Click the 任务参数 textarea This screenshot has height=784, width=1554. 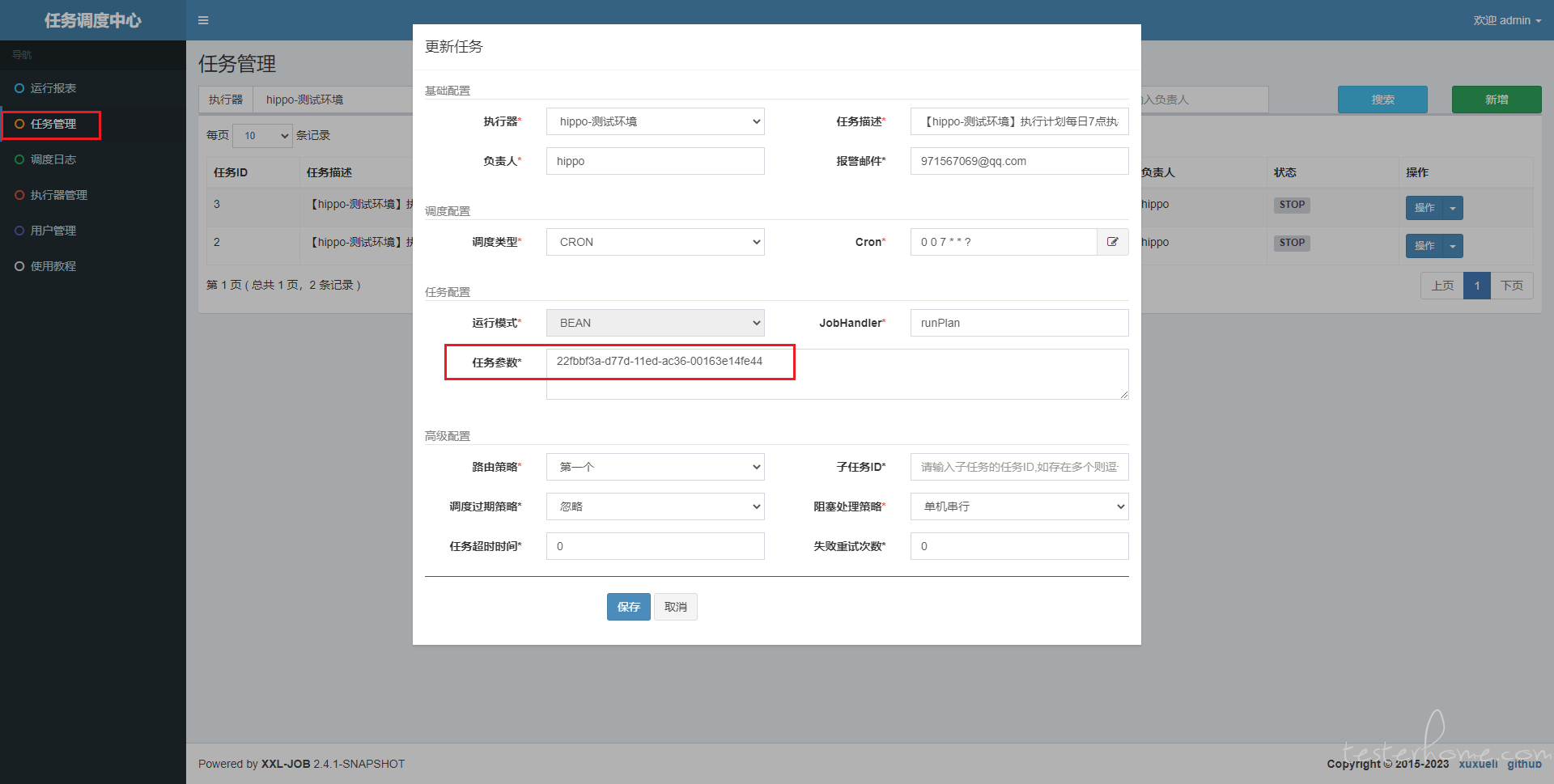838,374
